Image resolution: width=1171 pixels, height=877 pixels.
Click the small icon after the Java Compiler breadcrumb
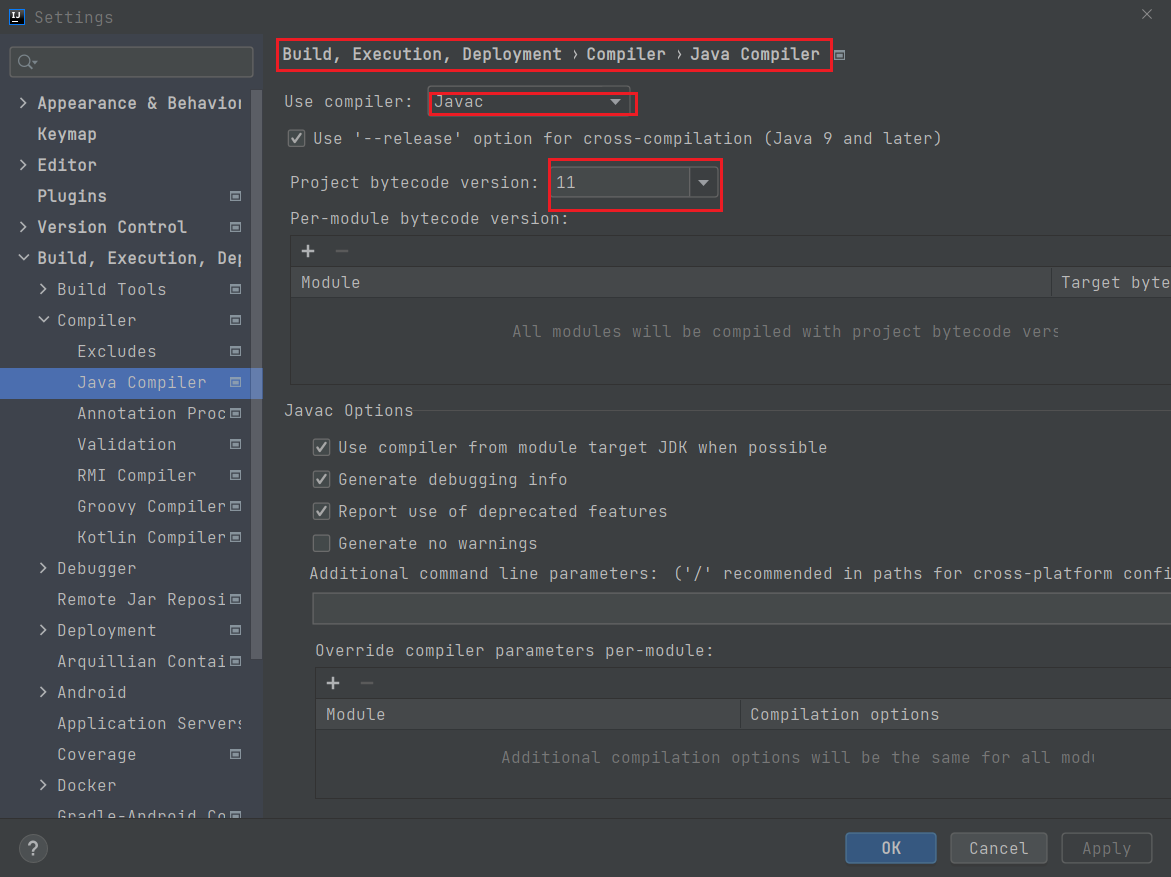tap(839, 55)
